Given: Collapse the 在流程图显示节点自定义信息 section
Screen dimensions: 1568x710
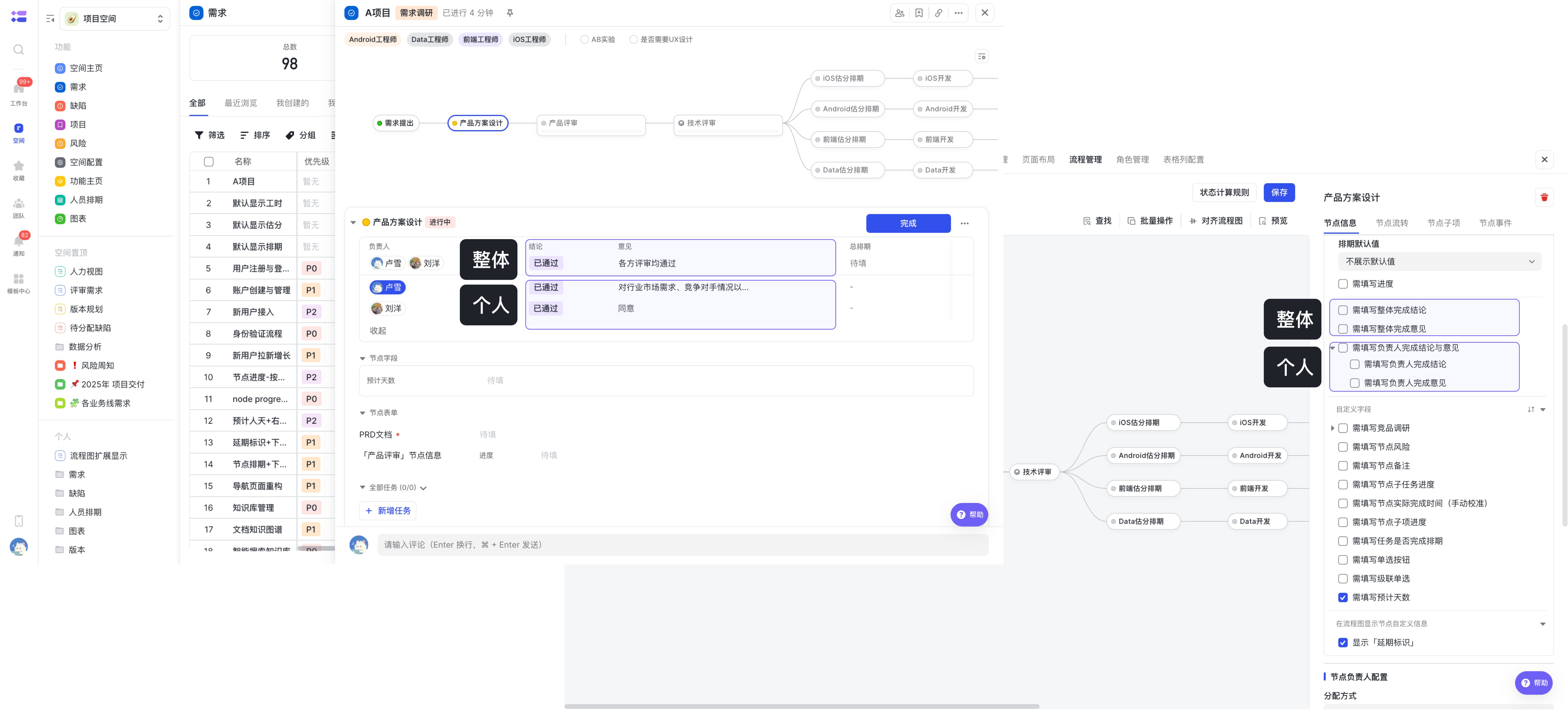Looking at the screenshot, I should click(1543, 624).
